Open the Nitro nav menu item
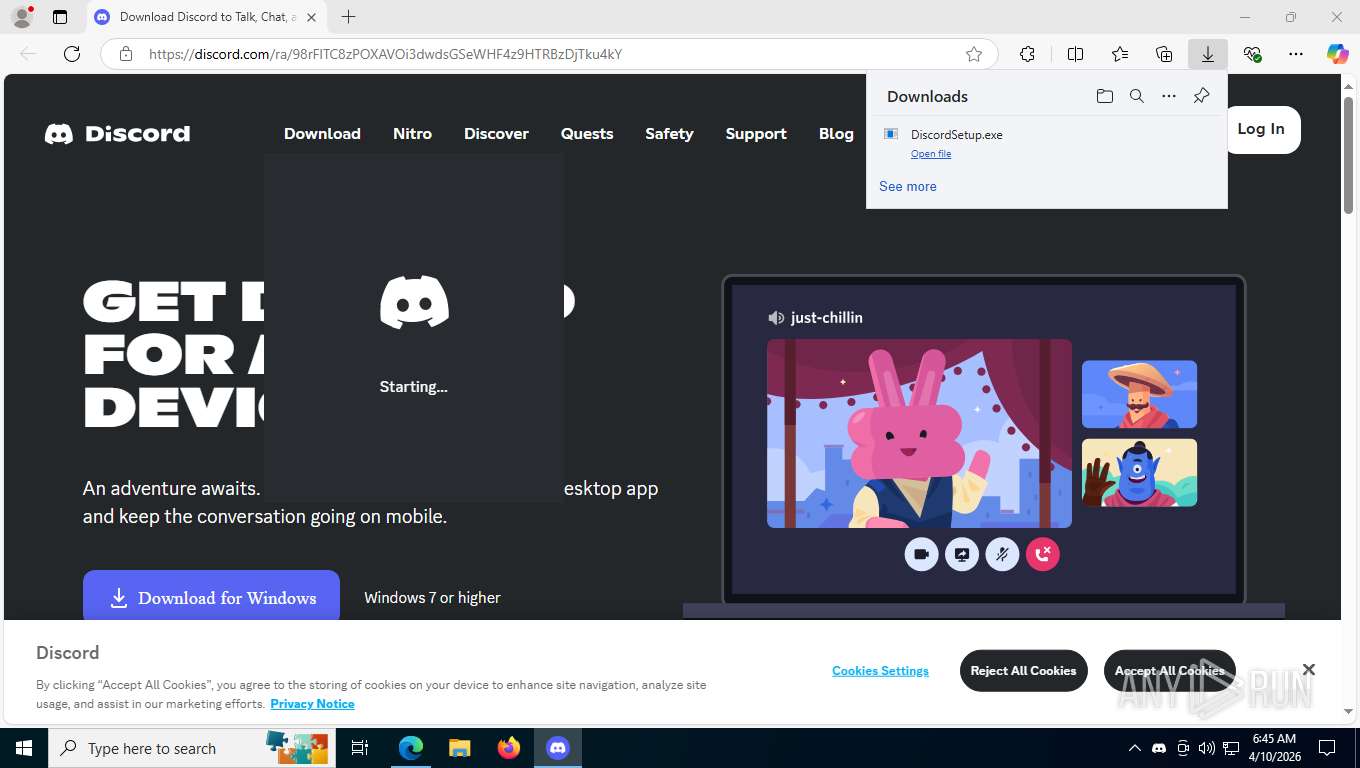The width and height of the screenshot is (1360, 768). click(x=412, y=133)
